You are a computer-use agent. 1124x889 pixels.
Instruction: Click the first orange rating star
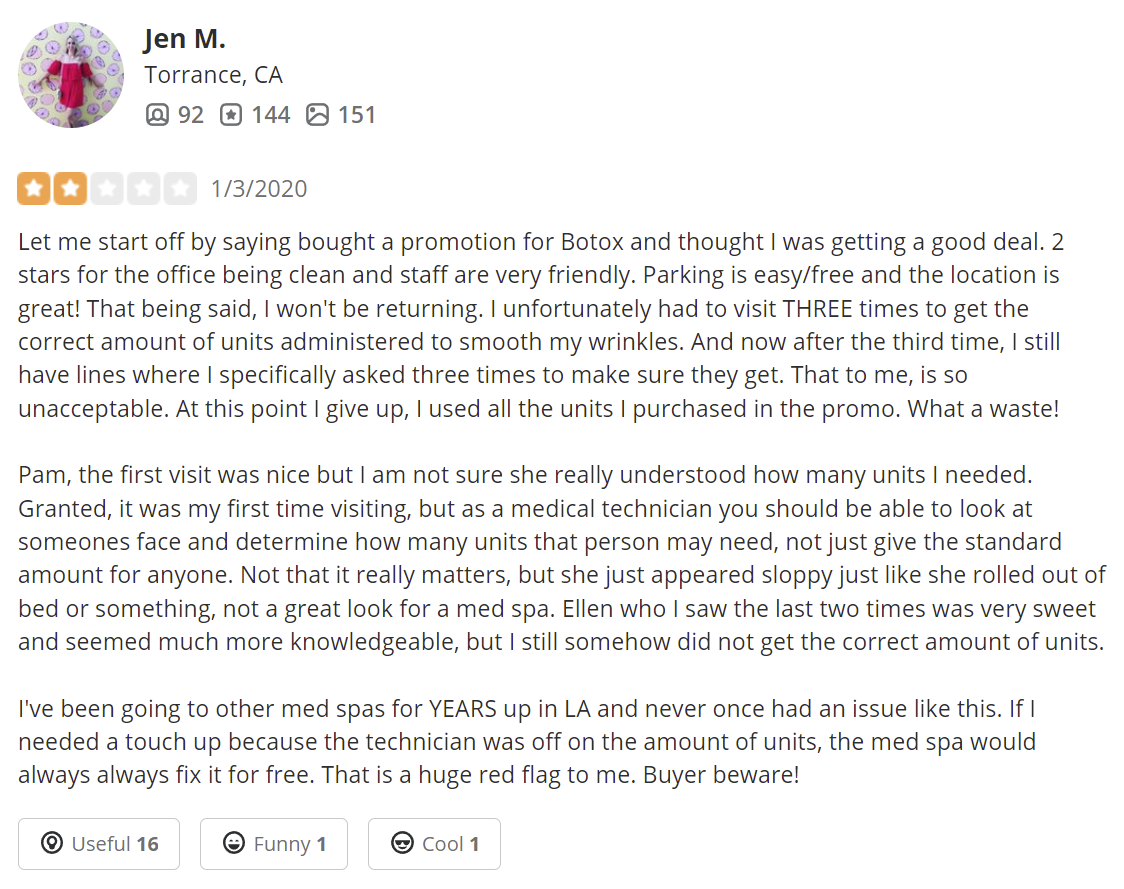click(34, 189)
